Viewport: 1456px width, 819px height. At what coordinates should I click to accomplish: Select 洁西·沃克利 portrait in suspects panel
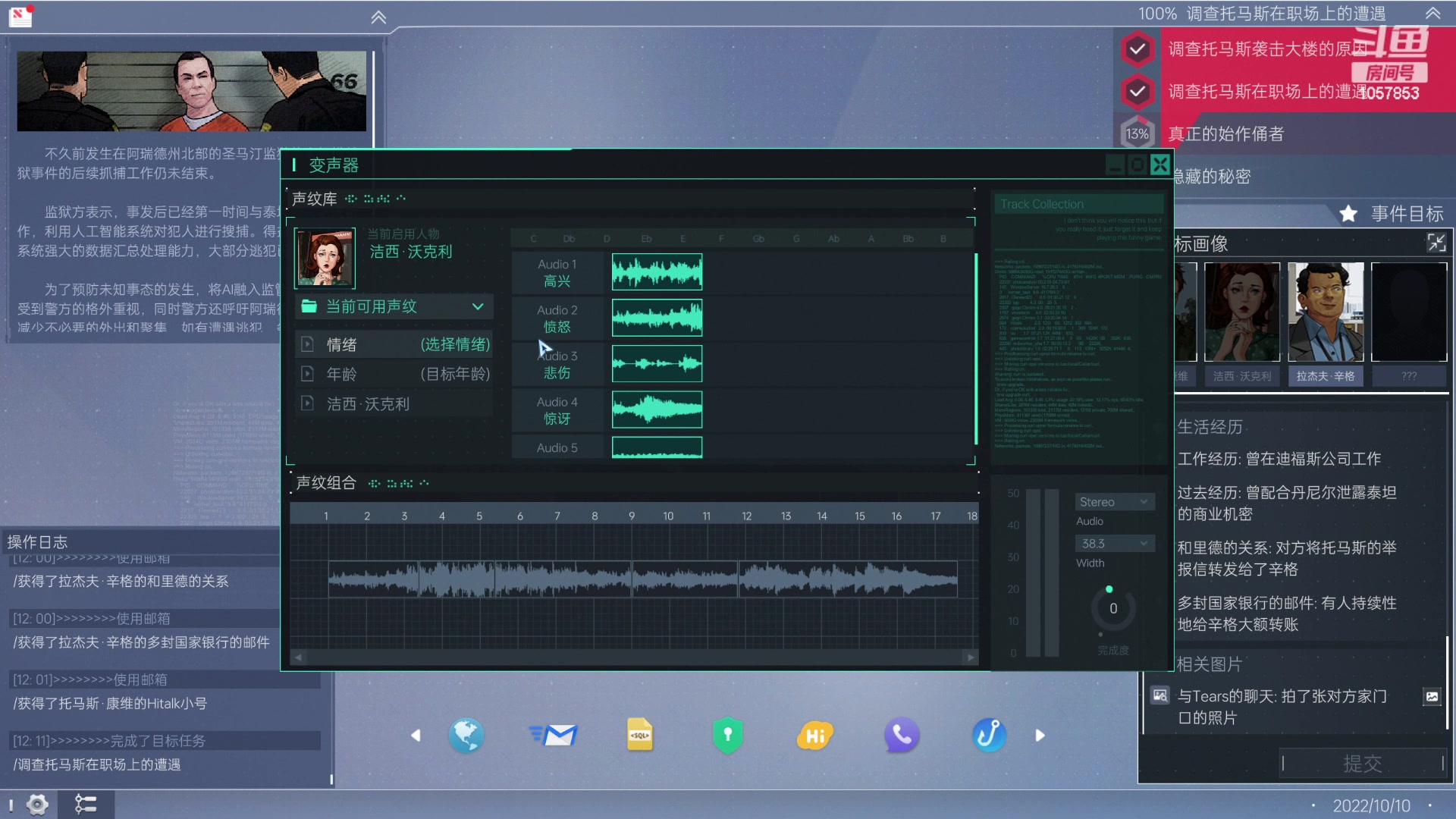coord(1242,312)
